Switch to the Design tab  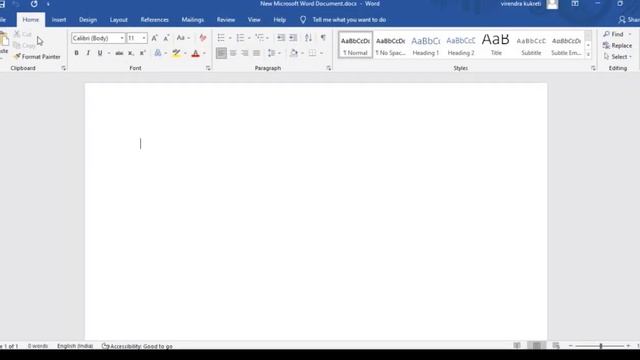(88, 20)
